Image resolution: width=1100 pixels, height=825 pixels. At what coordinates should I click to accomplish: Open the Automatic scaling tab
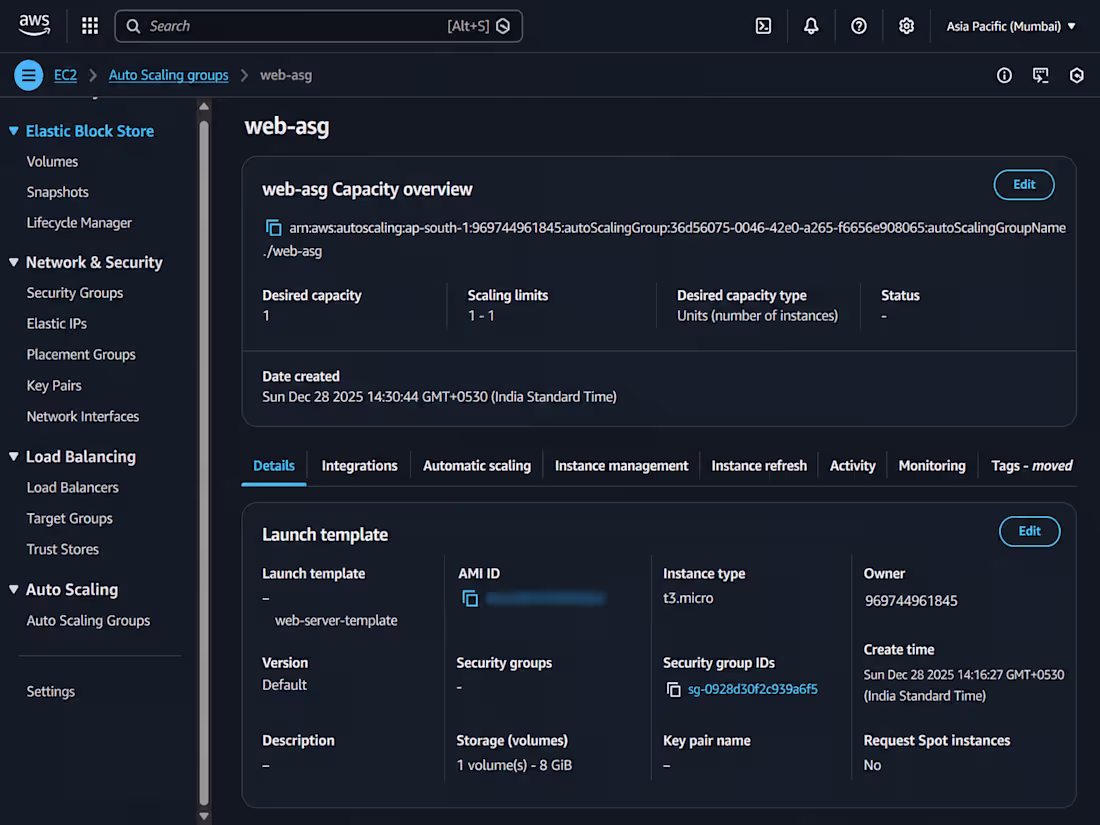tap(477, 466)
